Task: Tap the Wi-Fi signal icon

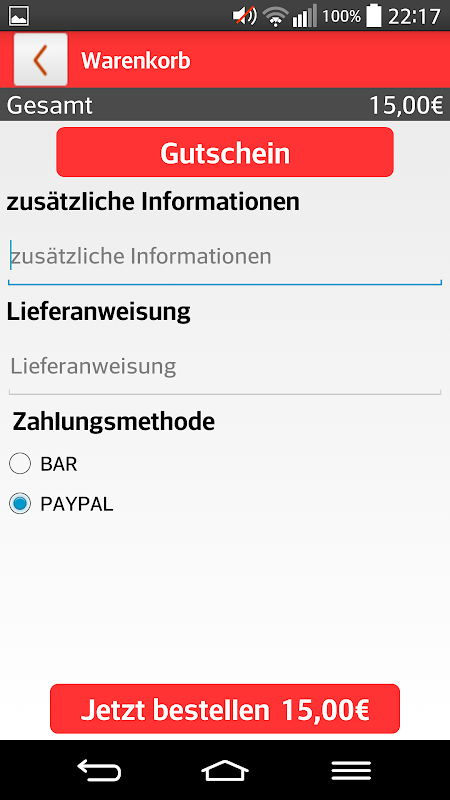Action: click(x=276, y=16)
